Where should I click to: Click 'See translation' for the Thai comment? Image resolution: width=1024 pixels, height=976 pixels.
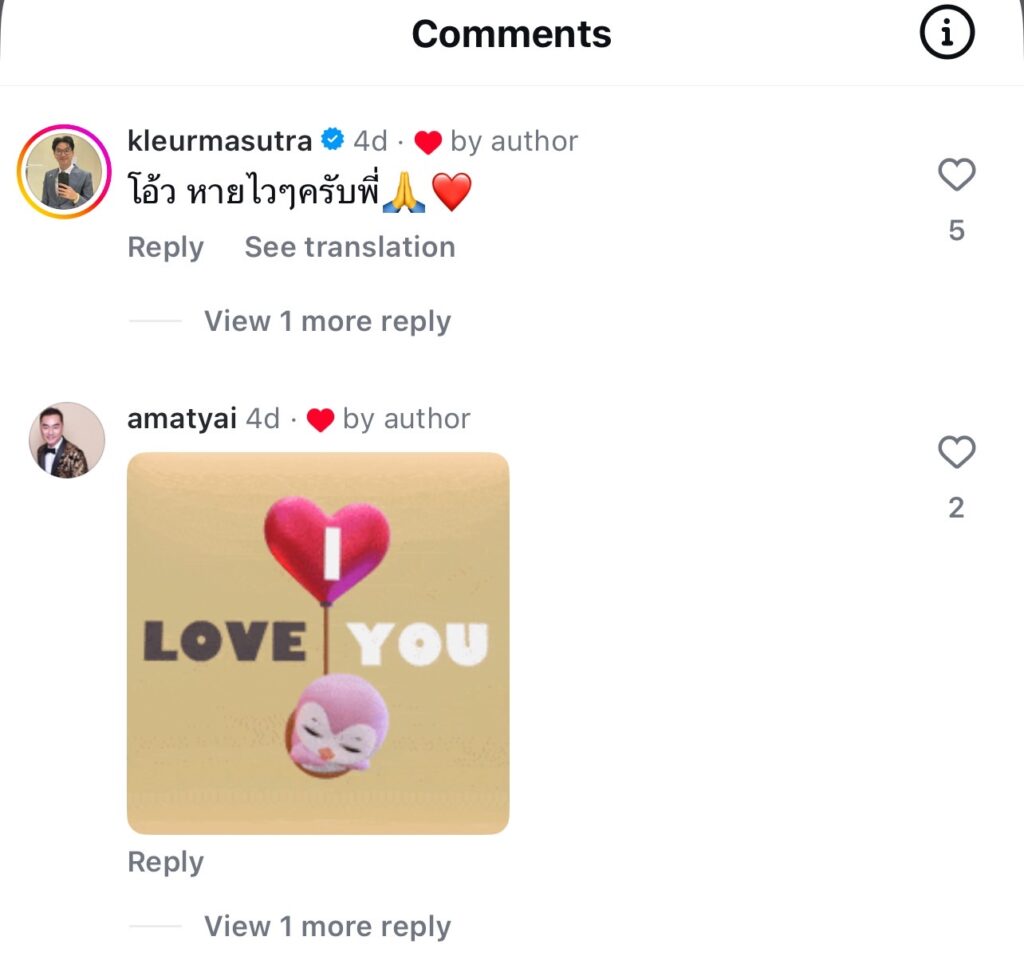pyautogui.click(x=349, y=247)
